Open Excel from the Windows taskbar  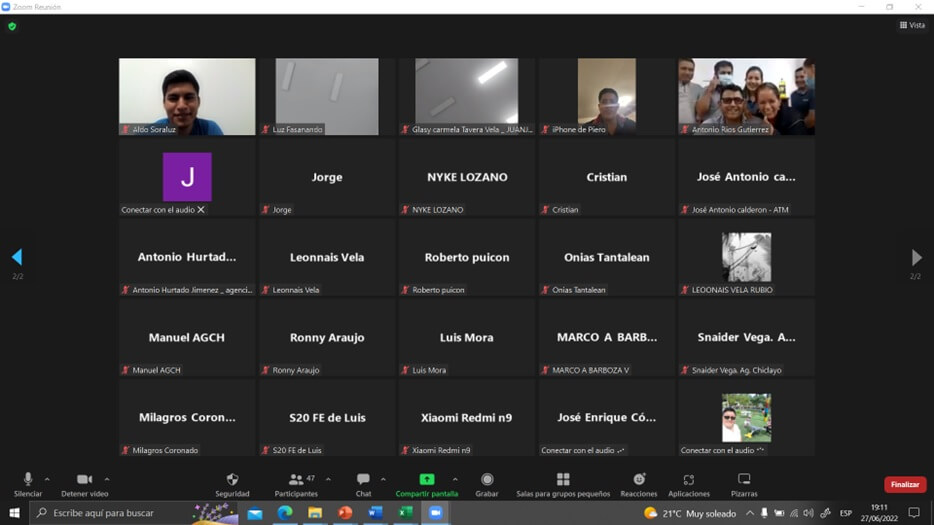(x=405, y=513)
